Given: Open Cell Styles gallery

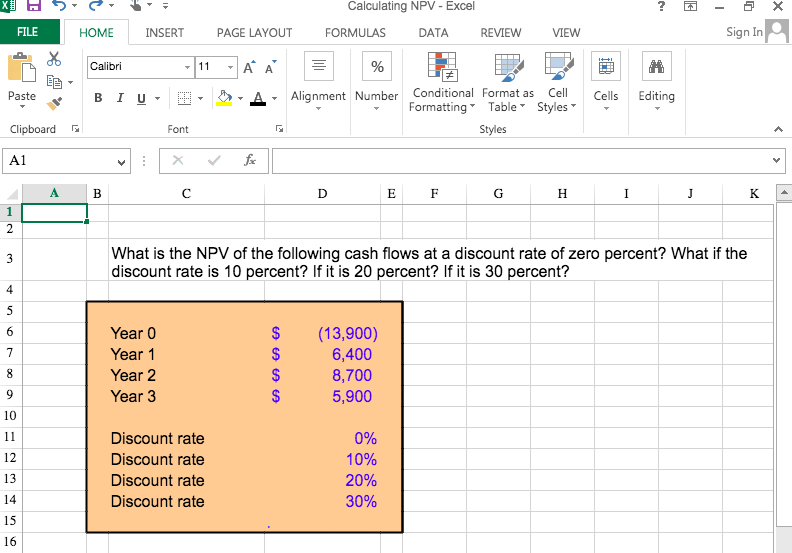Looking at the screenshot, I should click(557, 82).
